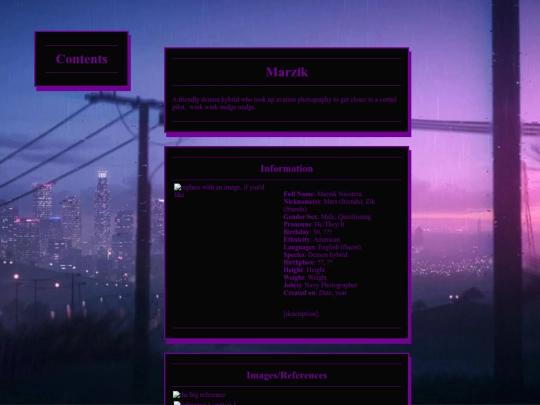
Task: Click the 'Ethnicity: American' line
Action: [x=312, y=240]
